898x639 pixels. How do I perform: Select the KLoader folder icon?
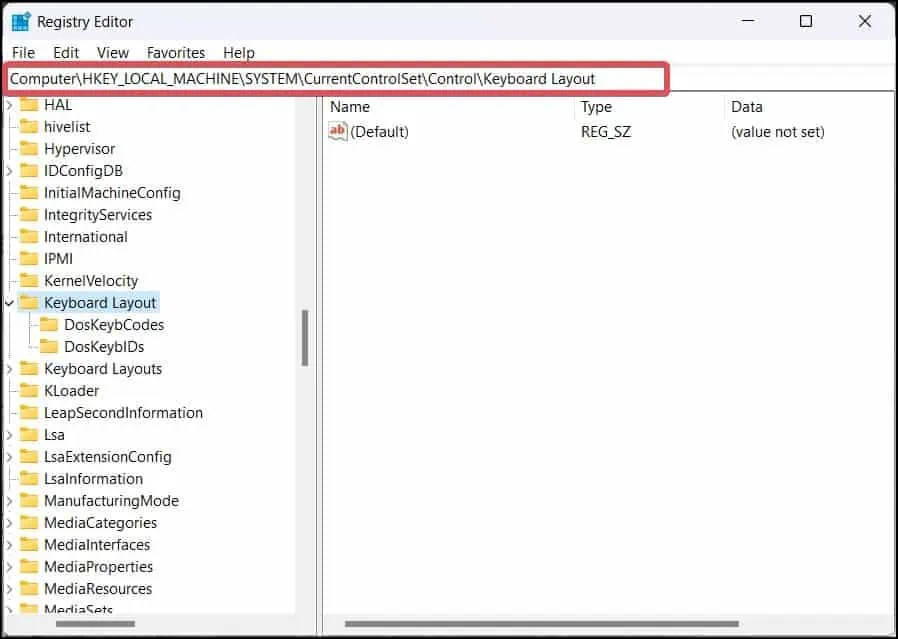click(29, 390)
